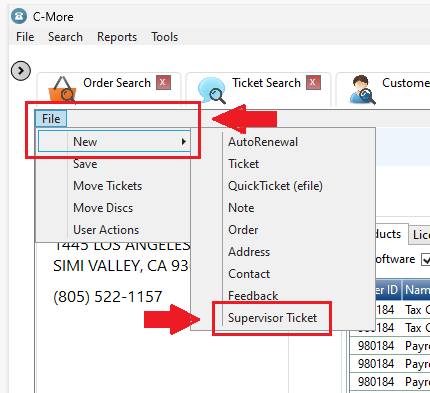Switch to the Lic tab beside Products
430x393 pixels.
[x=420, y=235]
